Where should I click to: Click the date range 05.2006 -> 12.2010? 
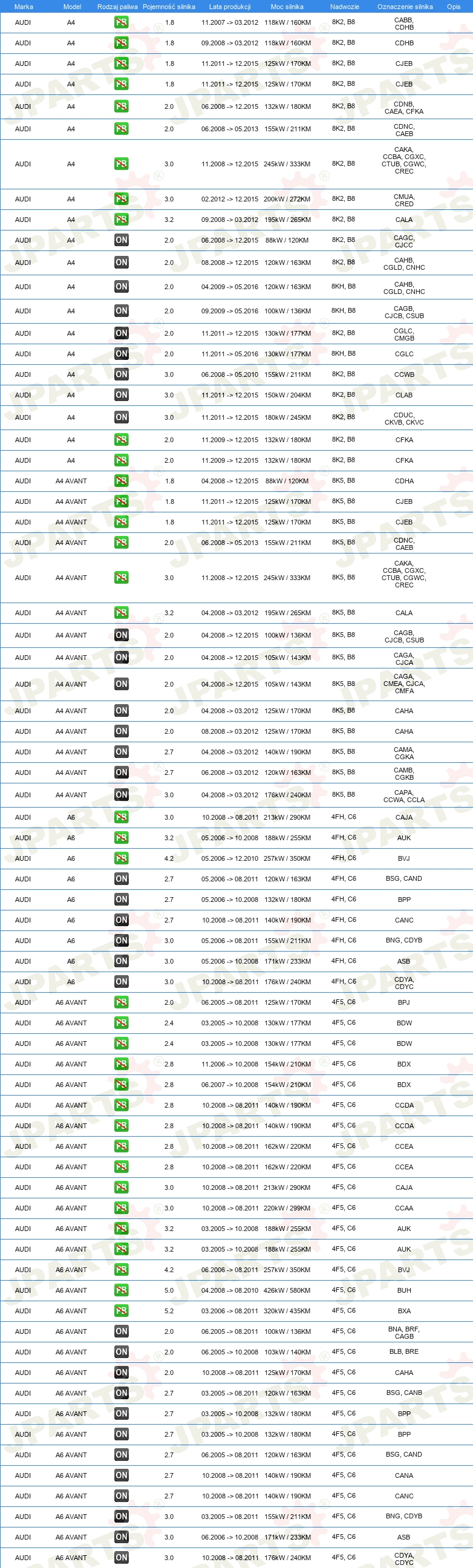(229, 859)
